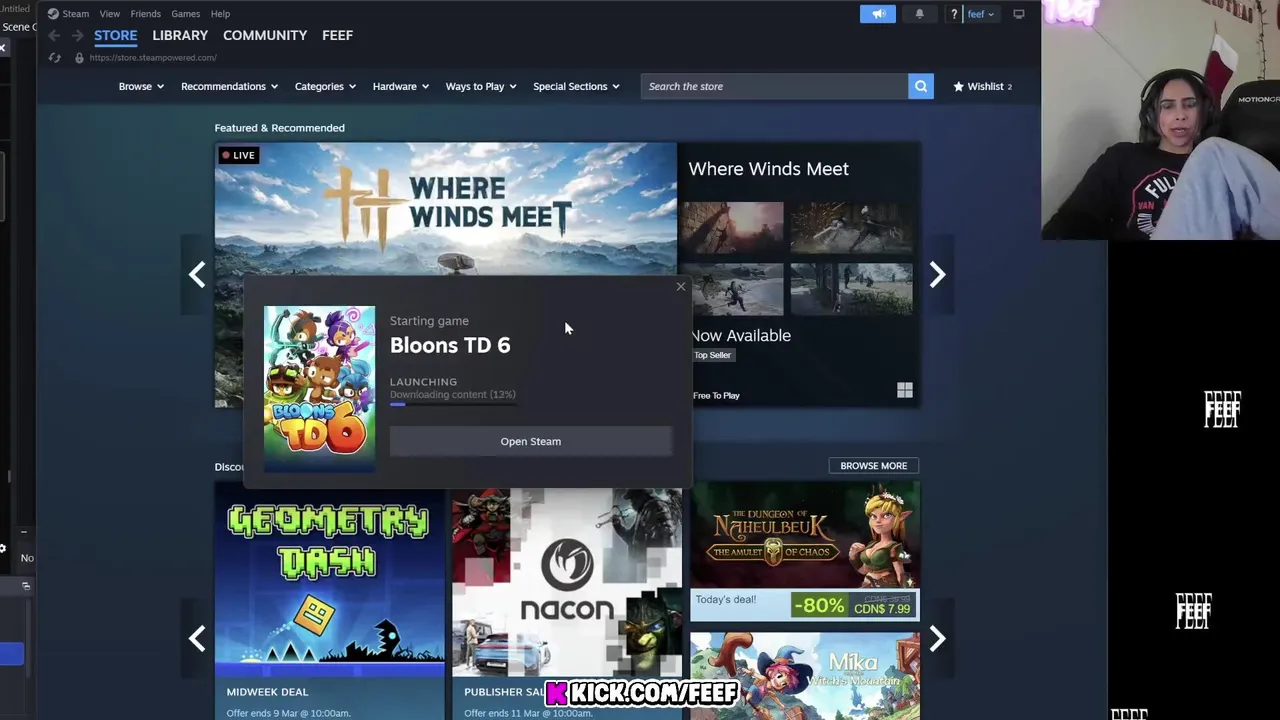The height and width of the screenshot is (720, 1280).
Task: Open the Wishlist star link
Action: pos(982,86)
